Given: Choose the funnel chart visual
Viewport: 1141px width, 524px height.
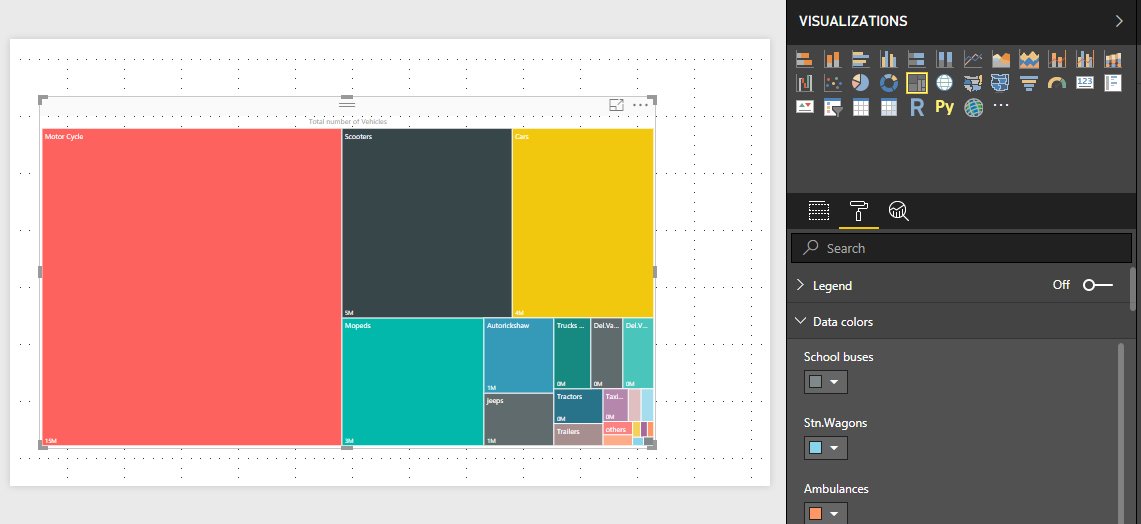Looking at the screenshot, I should tap(1029, 83).
